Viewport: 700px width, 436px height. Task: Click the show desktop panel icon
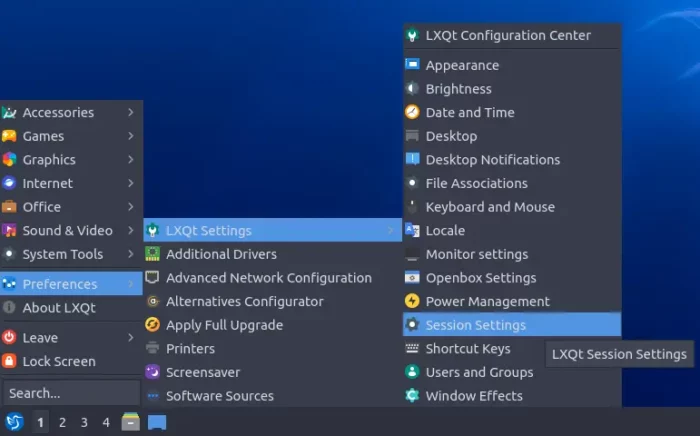click(x=157, y=422)
